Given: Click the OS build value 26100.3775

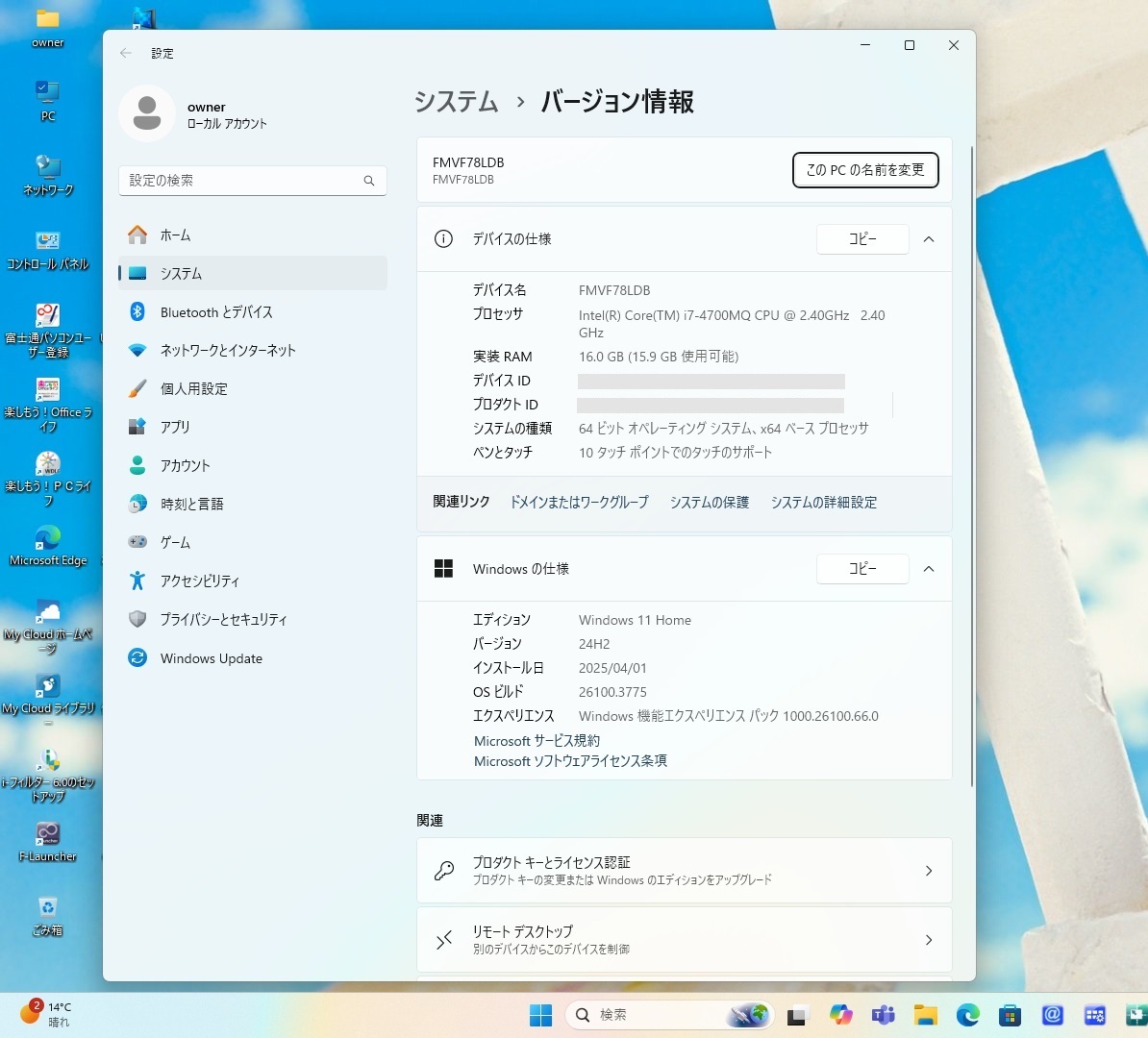Looking at the screenshot, I should (612, 692).
